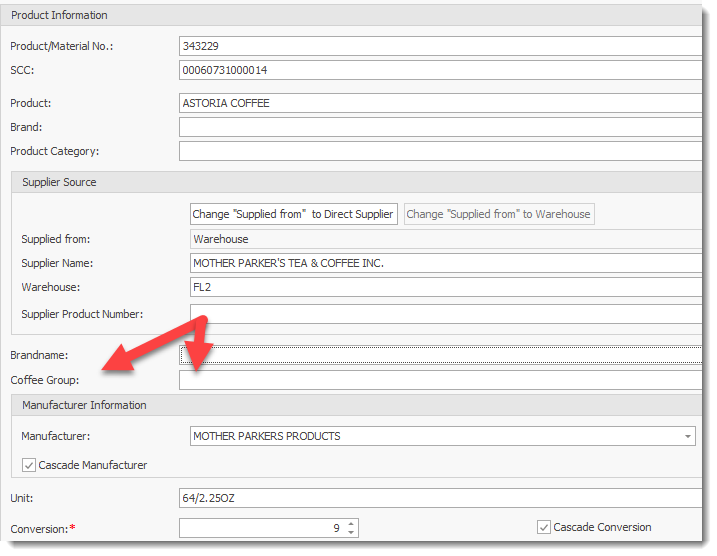Click the Product/Material No. field
The height and width of the screenshot is (556, 717).
click(x=440, y=46)
